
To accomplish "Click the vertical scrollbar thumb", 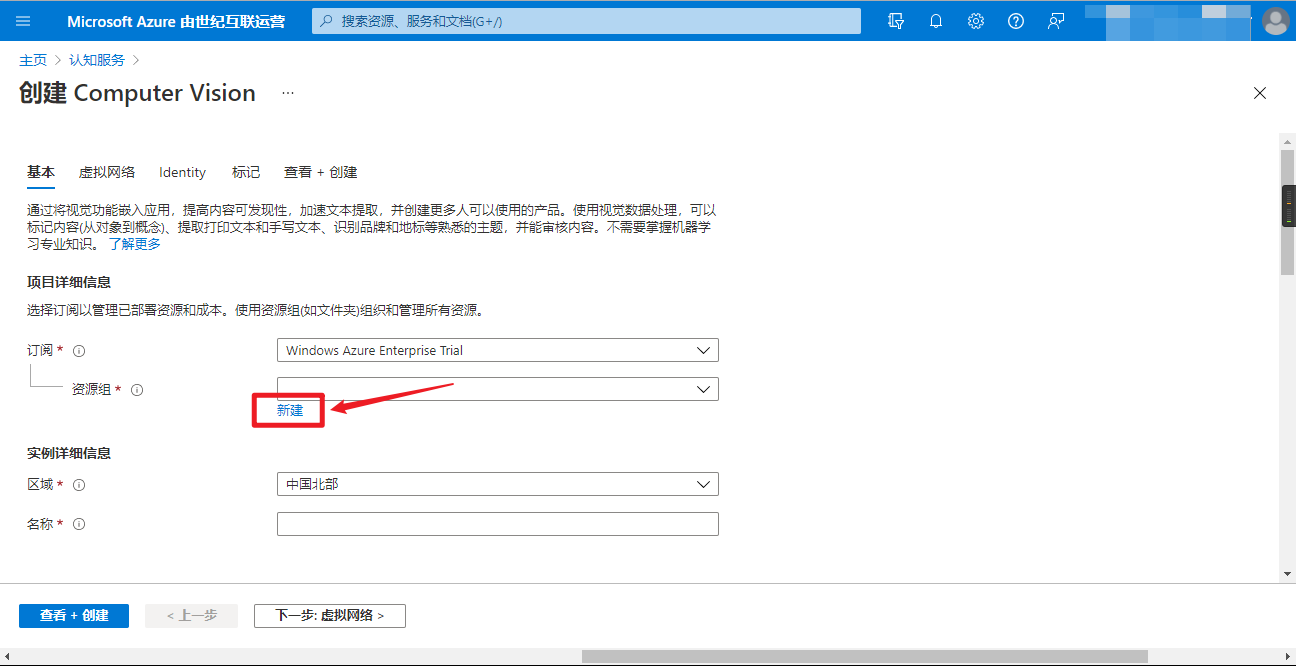I will click(x=1287, y=212).
